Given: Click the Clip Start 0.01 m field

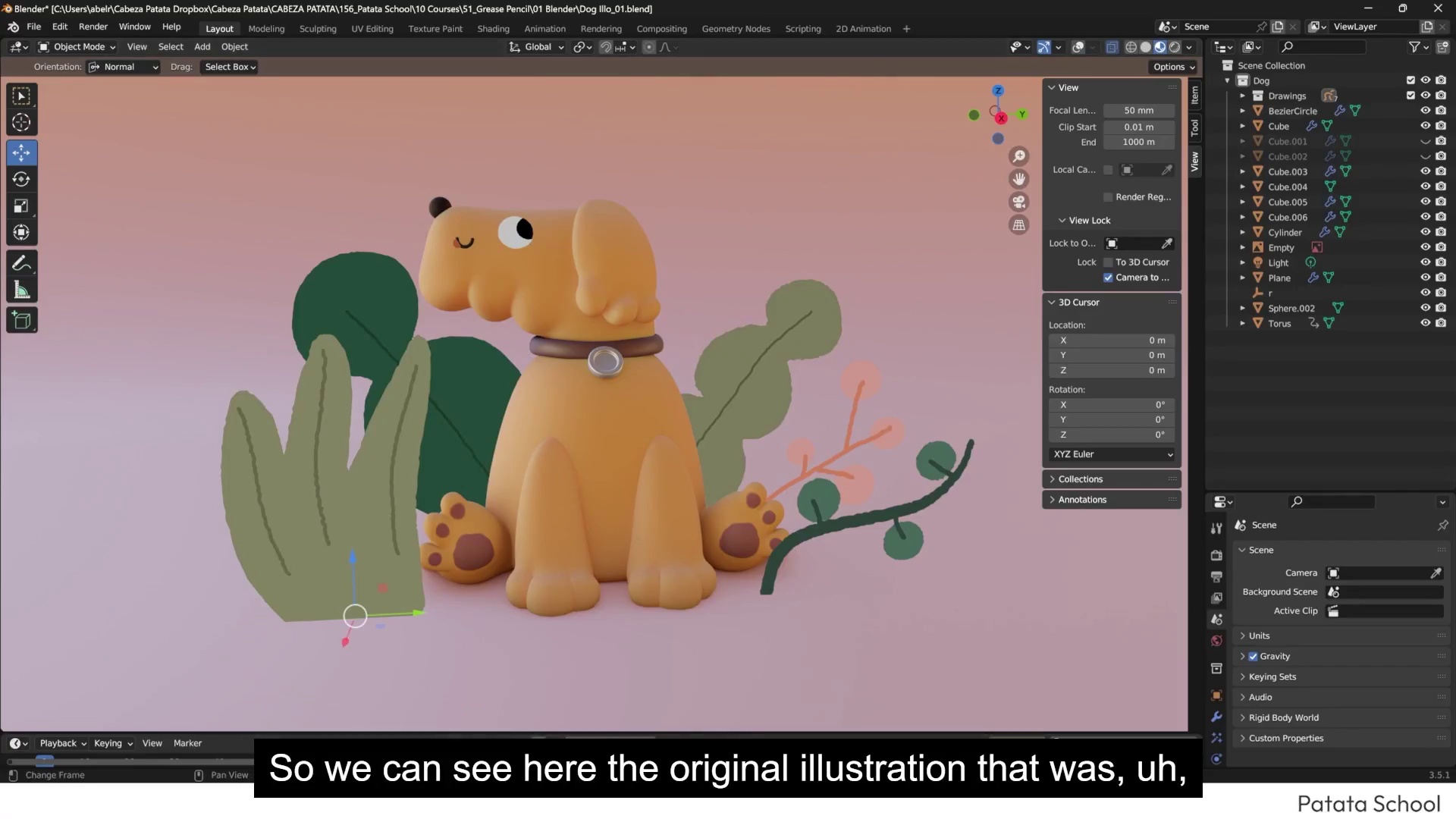Looking at the screenshot, I should [1138, 127].
